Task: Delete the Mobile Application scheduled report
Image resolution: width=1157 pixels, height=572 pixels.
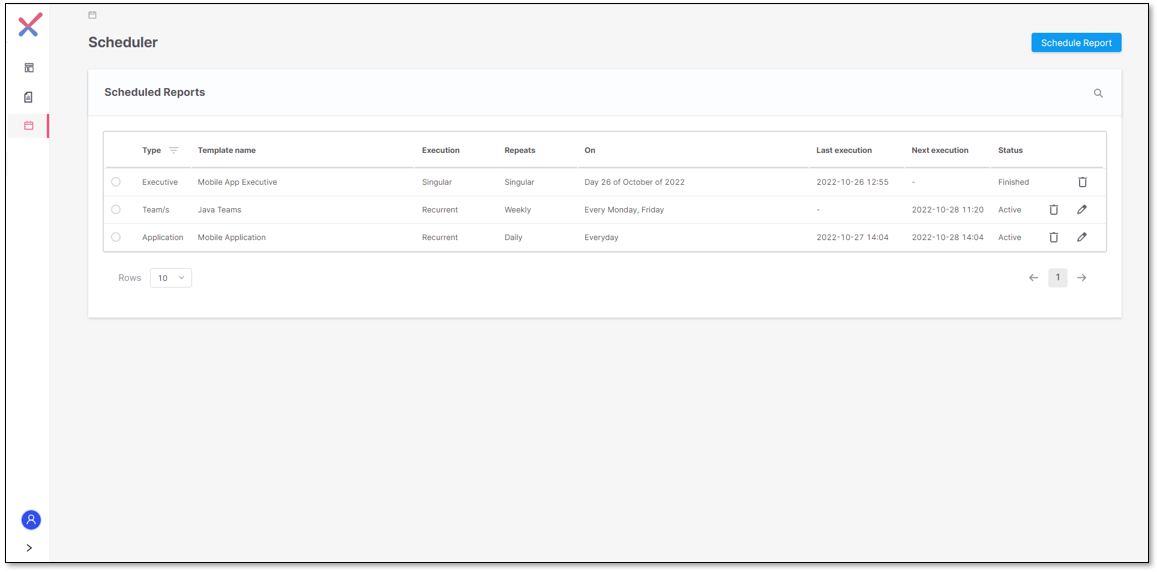Action: pyautogui.click(x=1053, y=238)
